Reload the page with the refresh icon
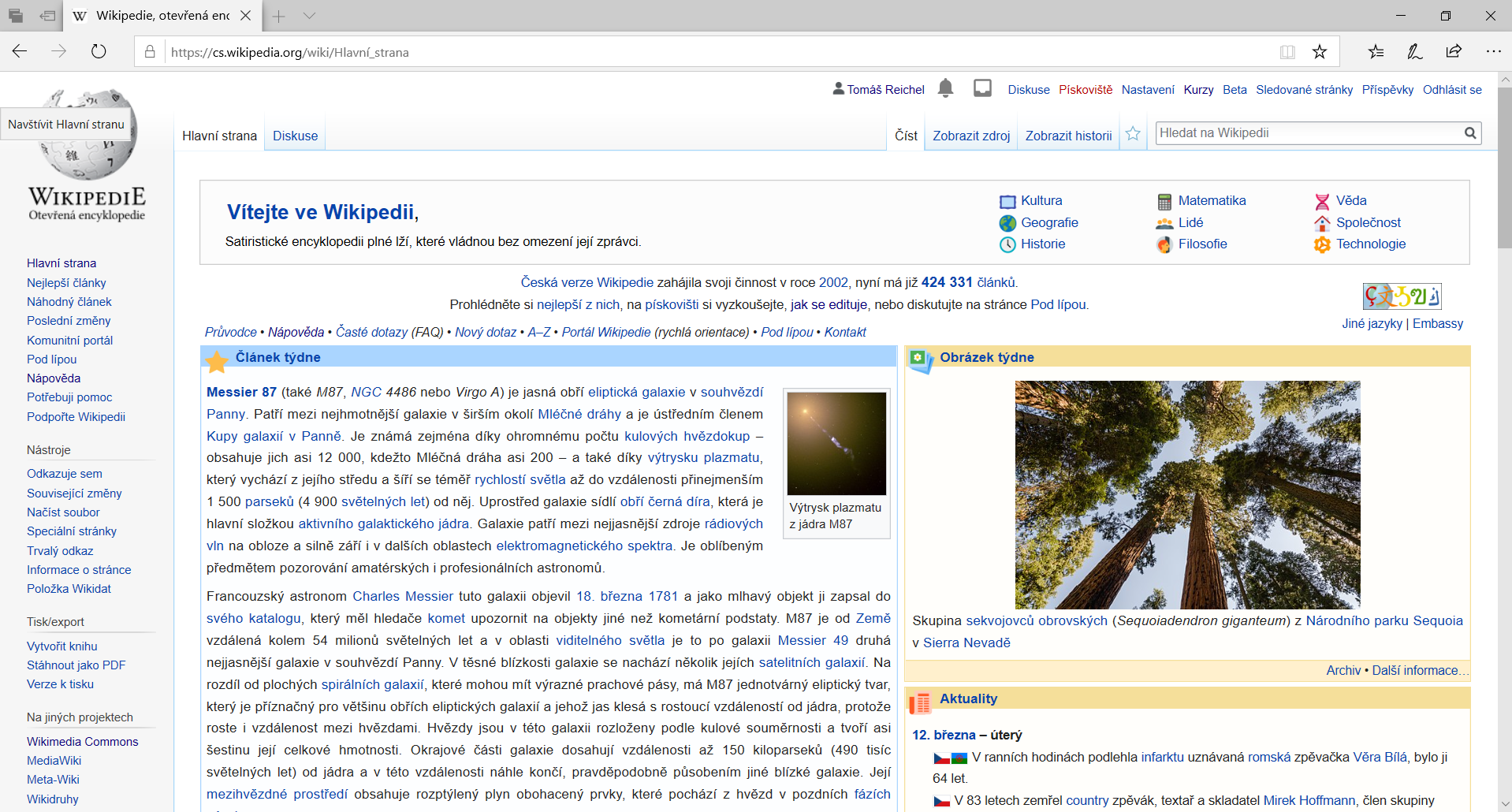 click(x=99, y=51)
